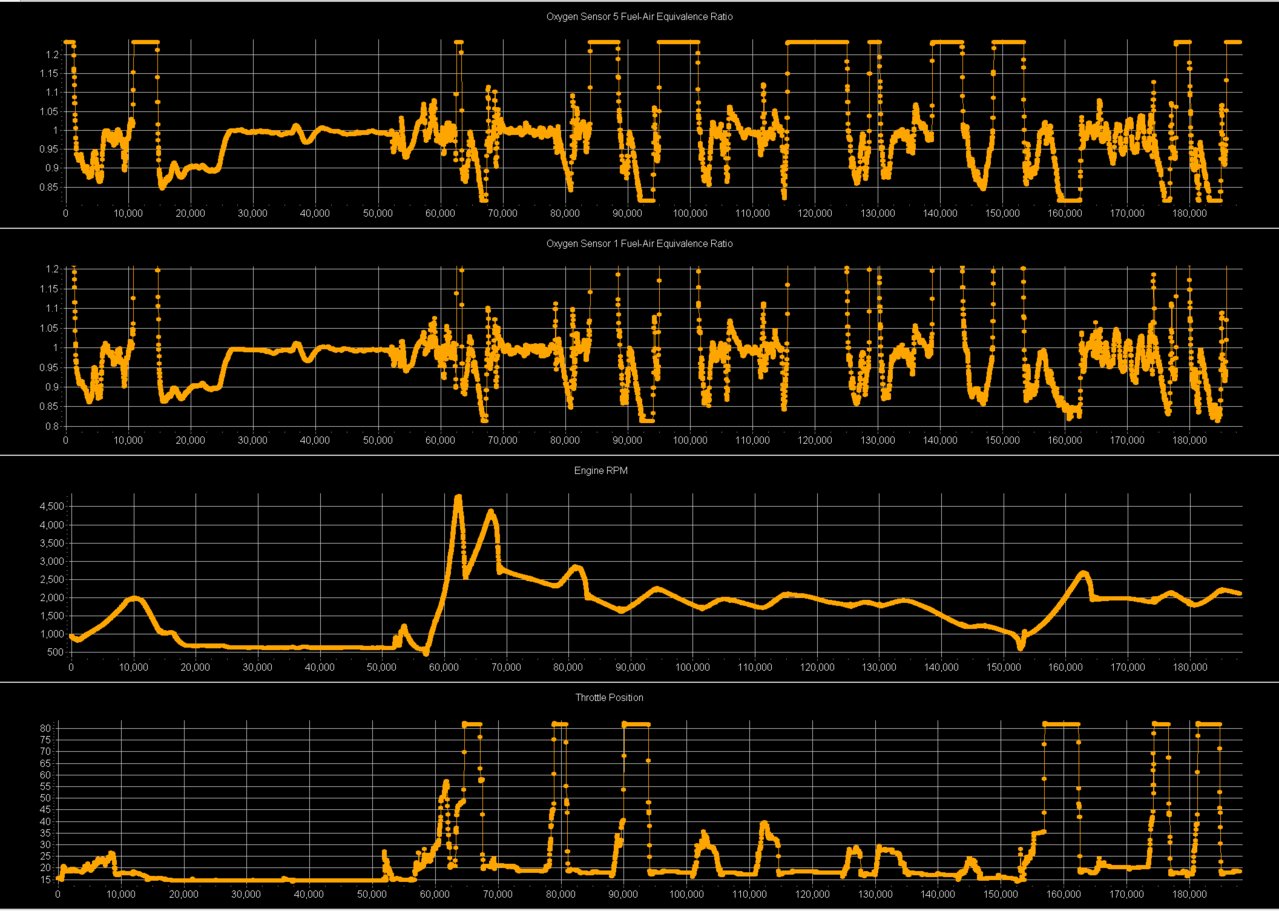Click y-axis value 55 on Throttle Position chart
1279x911 pixels.
click(x=46, y=786)
